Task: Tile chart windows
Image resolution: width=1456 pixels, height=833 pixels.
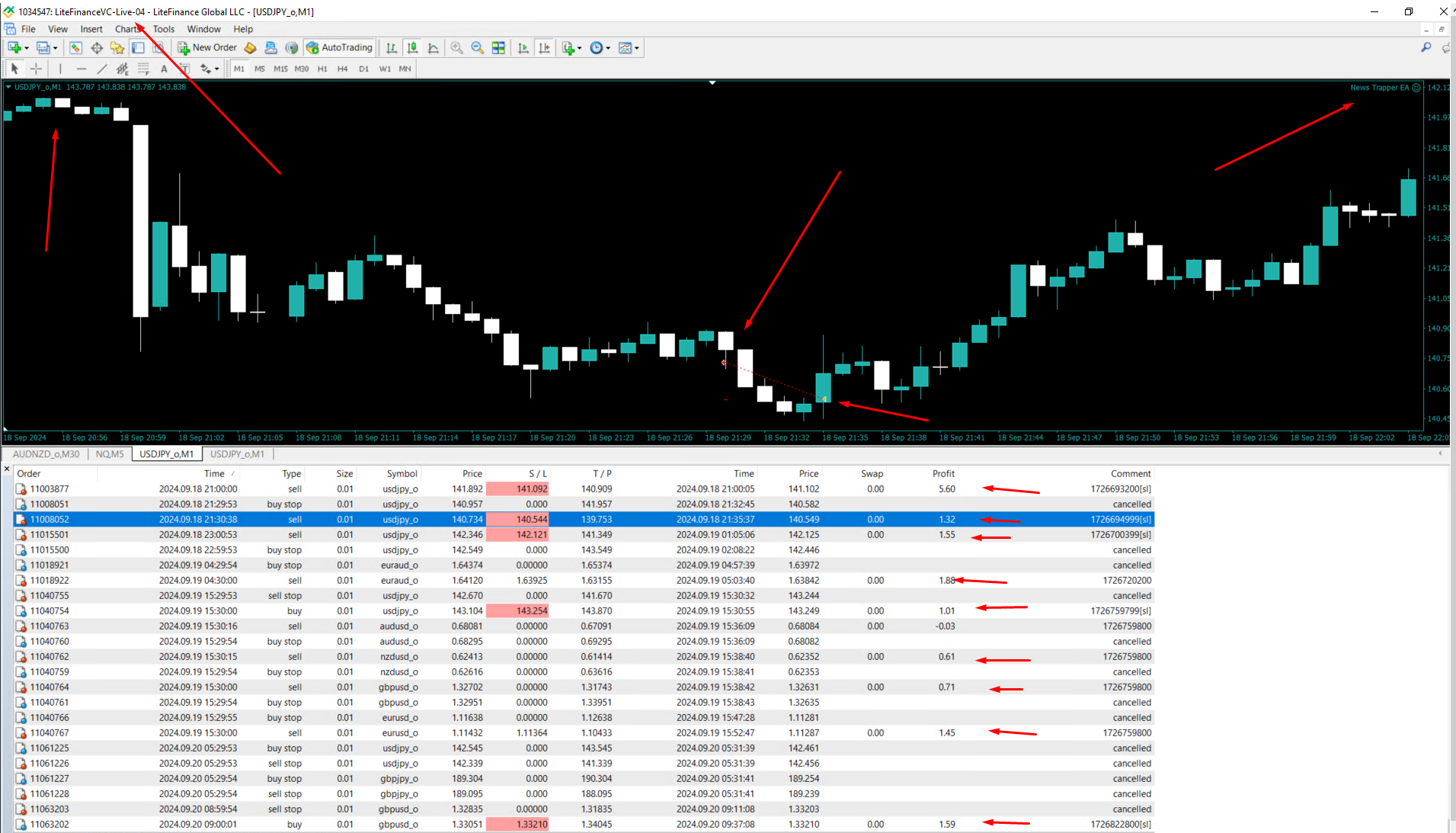Action: click(498, 48)
